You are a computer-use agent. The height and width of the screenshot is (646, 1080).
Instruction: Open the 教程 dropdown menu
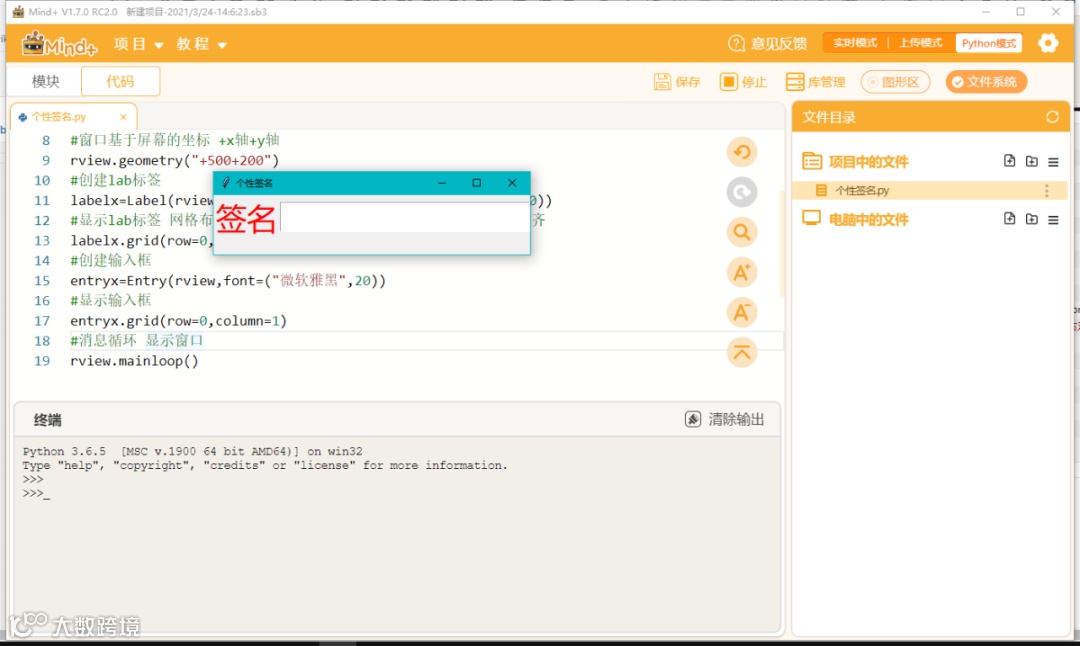coord(201,44)
